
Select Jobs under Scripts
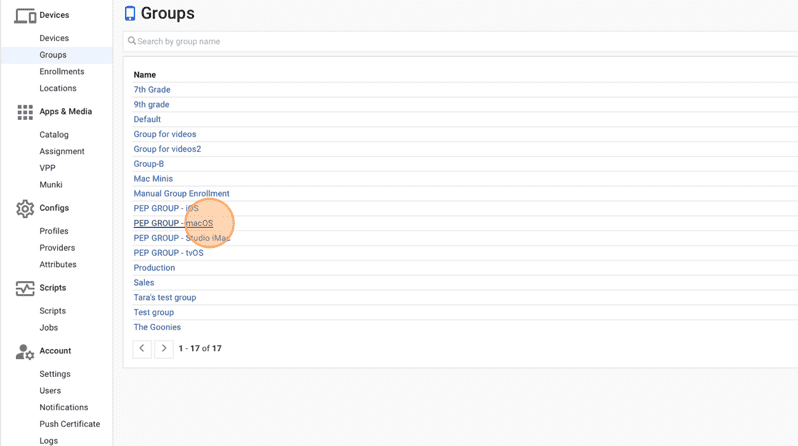tap(48, 328)
